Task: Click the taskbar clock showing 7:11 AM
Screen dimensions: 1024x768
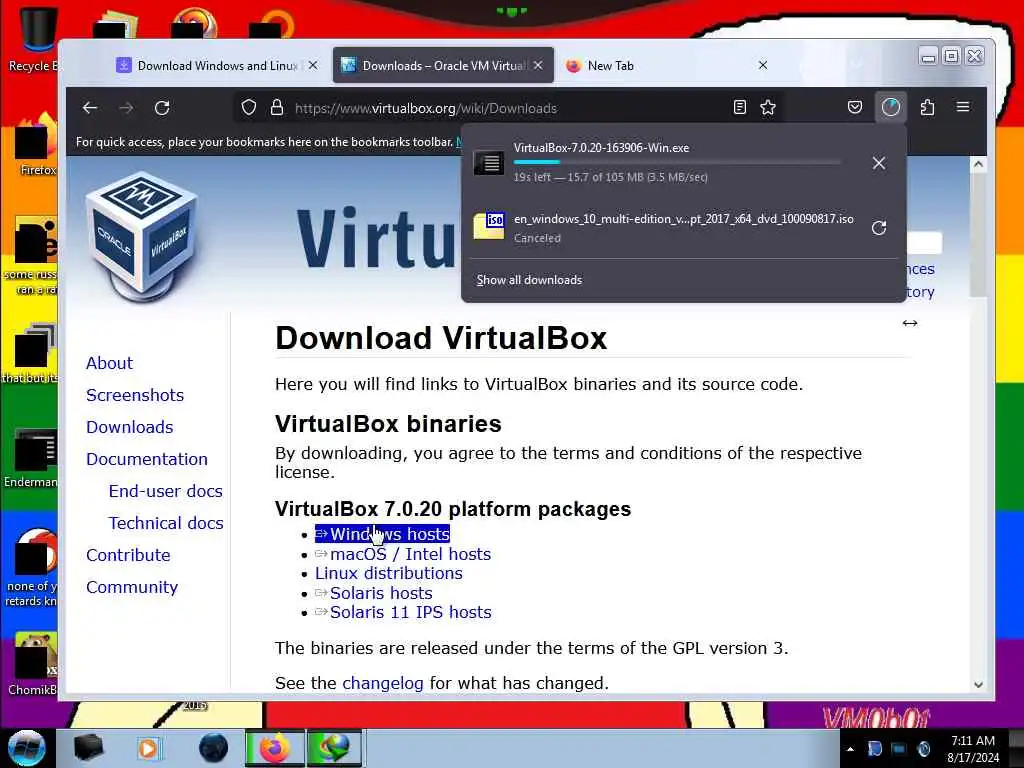Action: pos(973,749)
